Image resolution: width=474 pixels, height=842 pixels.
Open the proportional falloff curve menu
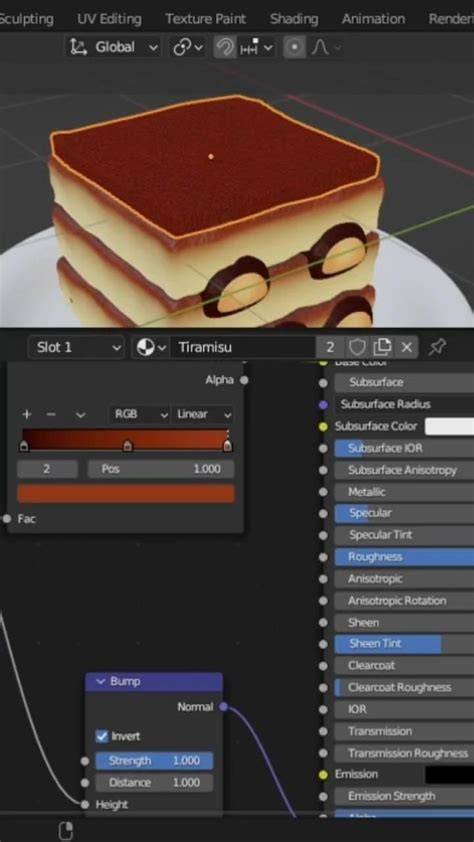[325, 47]
